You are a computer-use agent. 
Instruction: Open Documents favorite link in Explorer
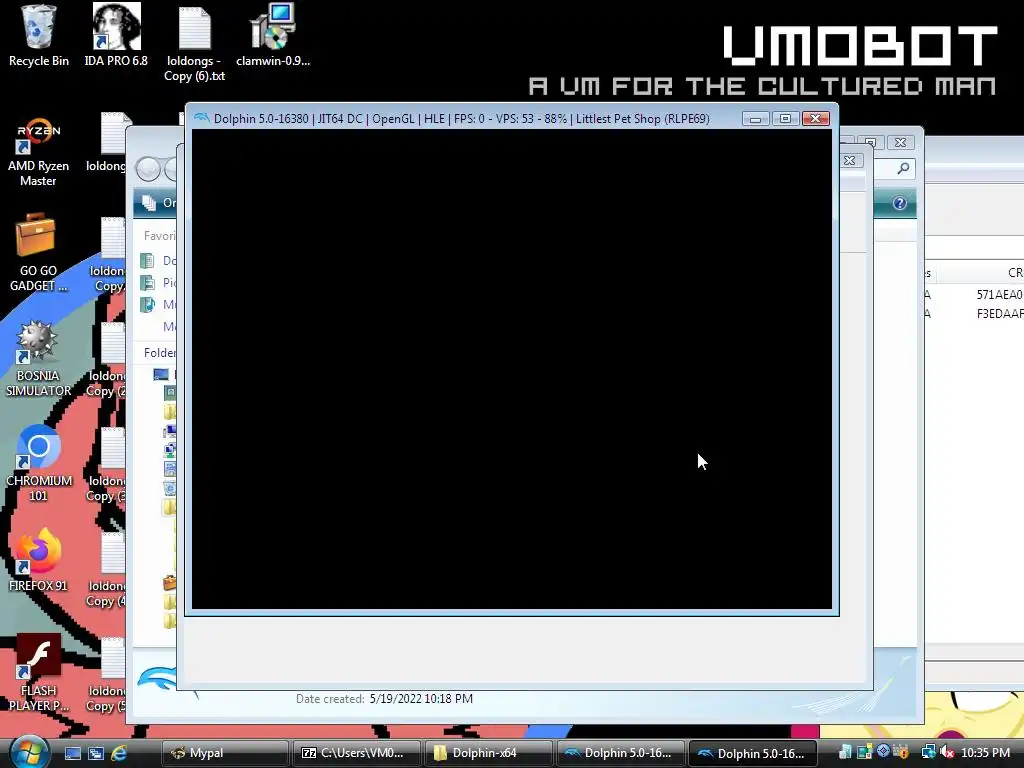[159, 261]
